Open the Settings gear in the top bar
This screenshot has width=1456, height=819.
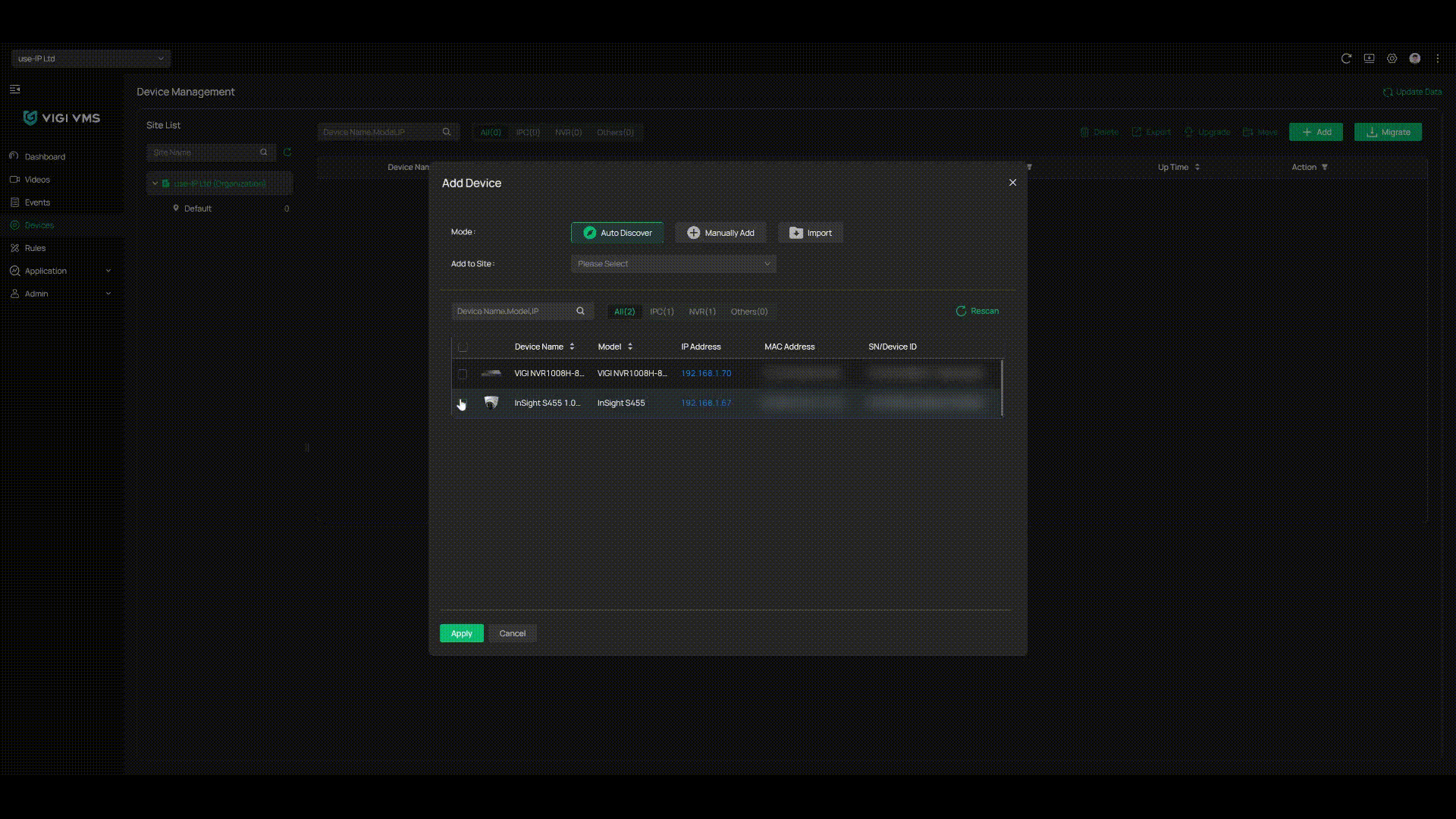pos(1392,58)
